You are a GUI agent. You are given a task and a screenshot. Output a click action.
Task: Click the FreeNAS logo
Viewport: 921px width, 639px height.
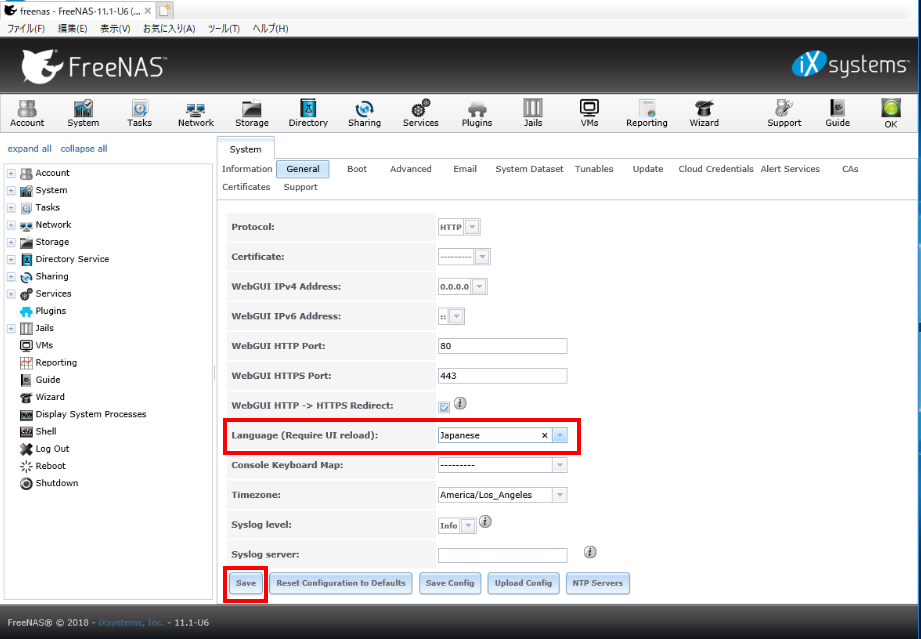94,66
